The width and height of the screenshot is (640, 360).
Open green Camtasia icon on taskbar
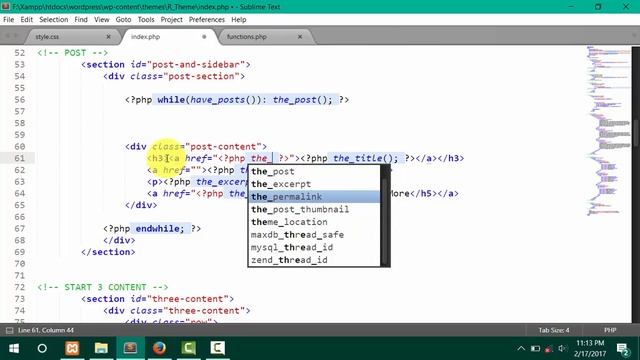click(188, 349)
